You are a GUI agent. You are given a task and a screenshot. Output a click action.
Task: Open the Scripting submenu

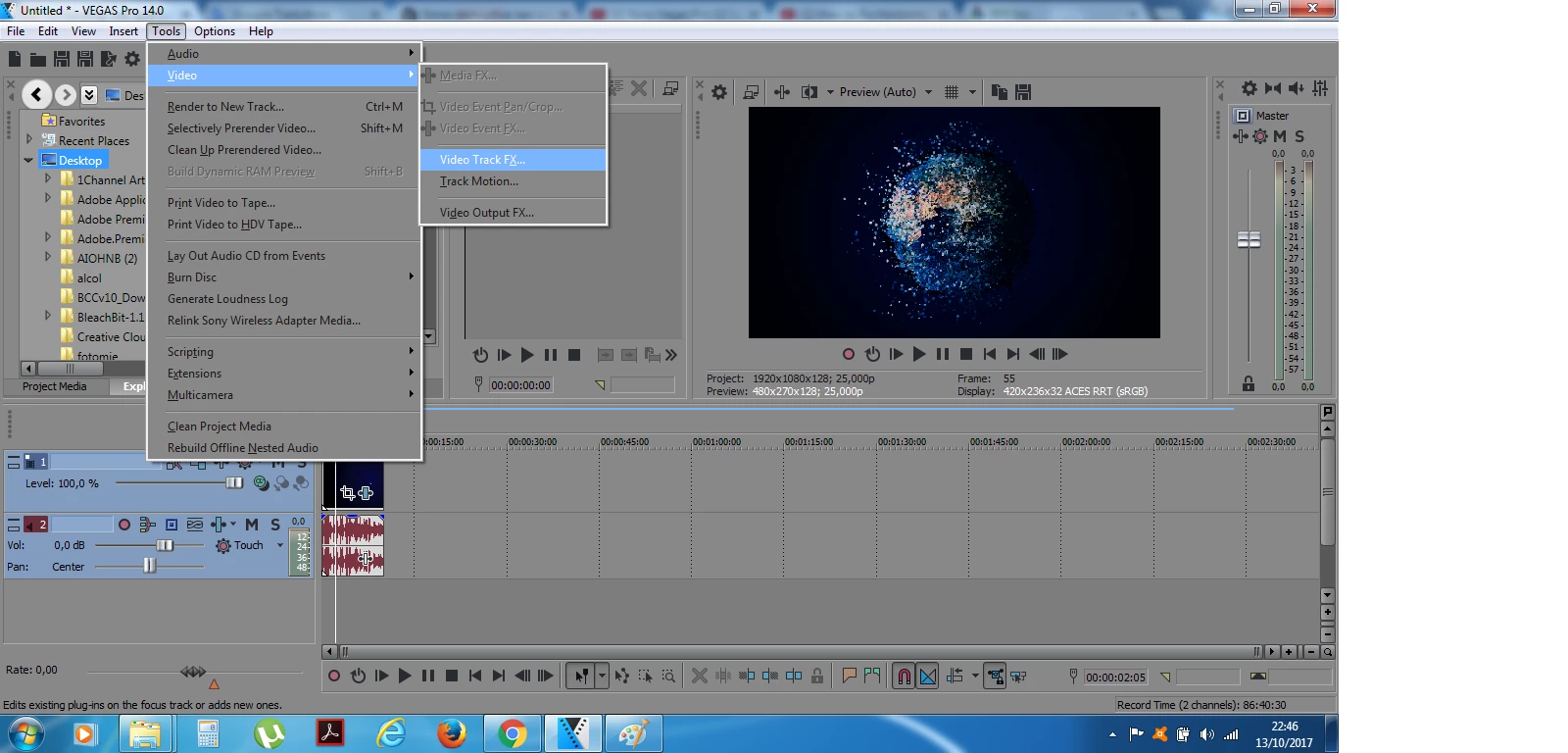284,352
